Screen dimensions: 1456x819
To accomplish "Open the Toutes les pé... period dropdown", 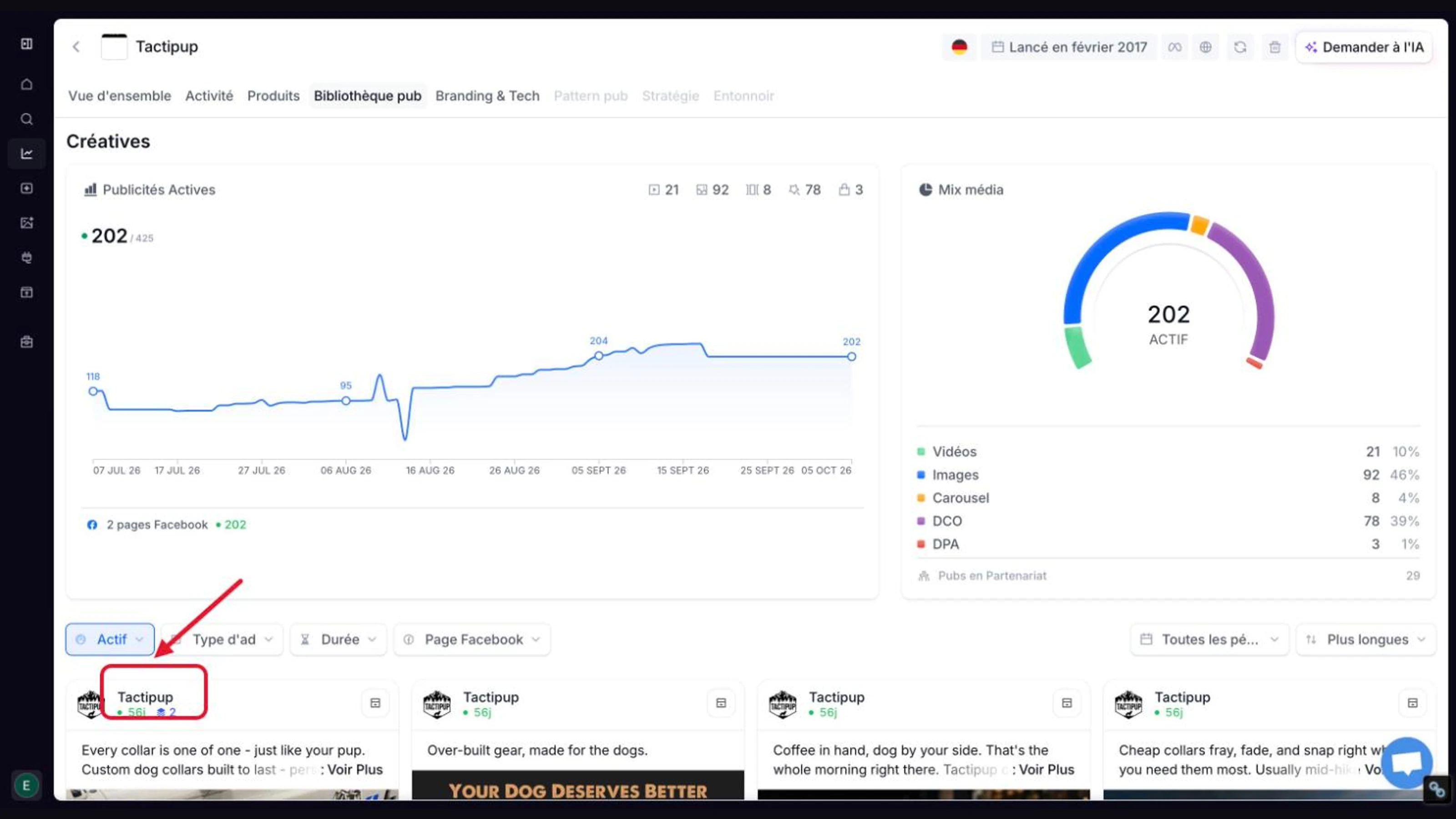I will point(1209,639).
